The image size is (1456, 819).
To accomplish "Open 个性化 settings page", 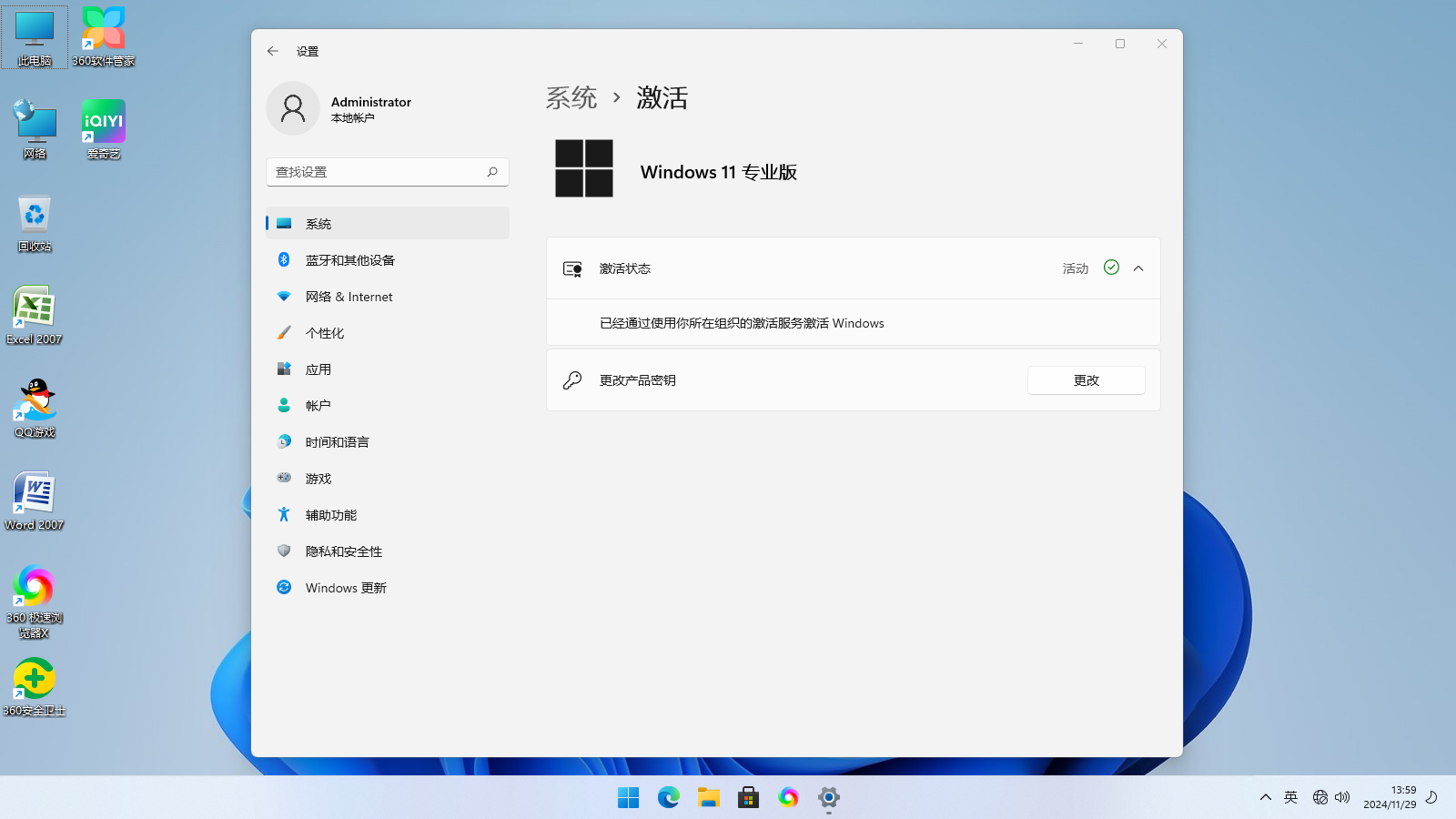I will pos(388,332).
